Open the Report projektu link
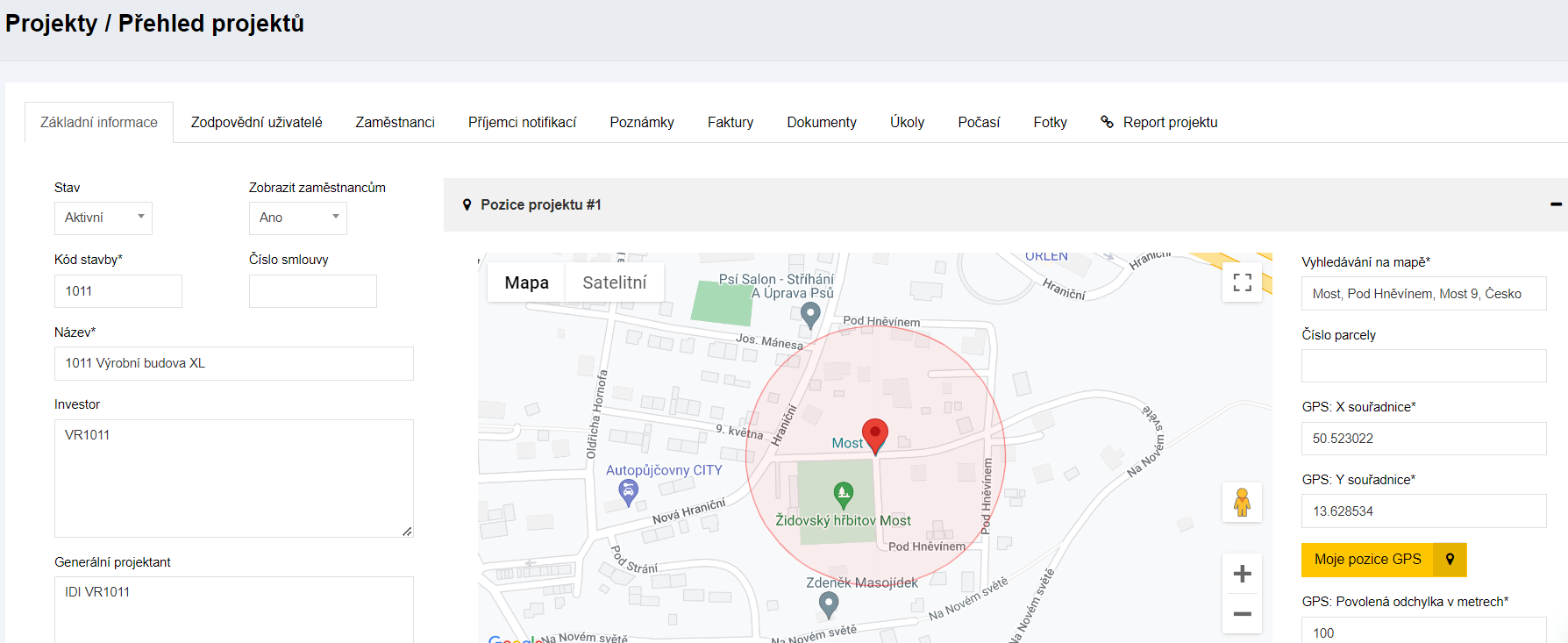Viewport: 1568px width, 643px height. point(1169,123)
